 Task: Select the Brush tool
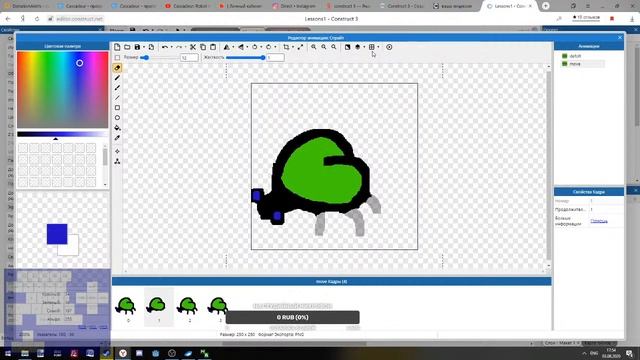click(x=117, y=88)
